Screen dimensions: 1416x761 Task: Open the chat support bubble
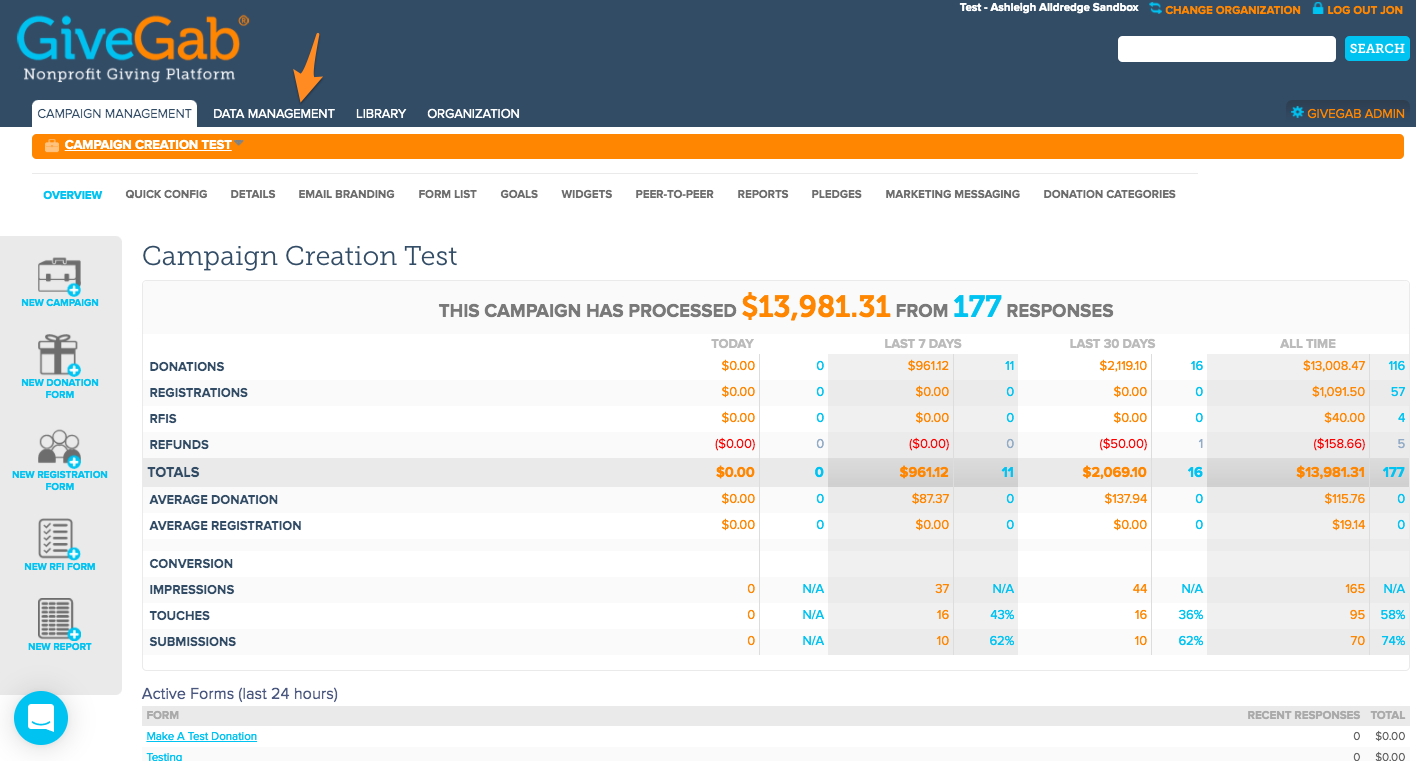(x=41, y=717)
